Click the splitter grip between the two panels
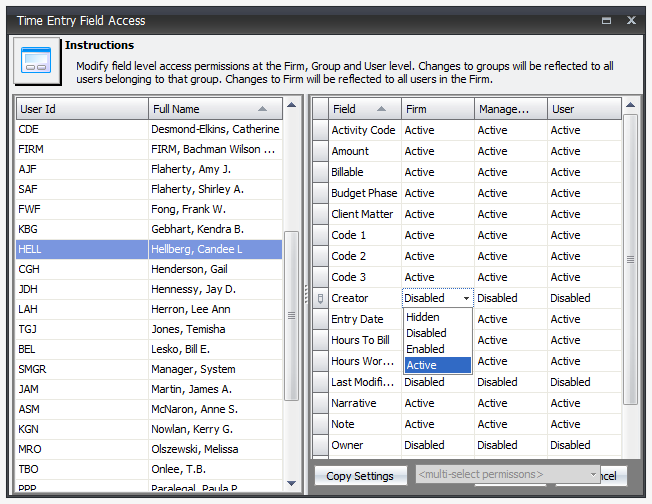Image resolution: width=652 pixels, height=504 pixels. (306, 292)
